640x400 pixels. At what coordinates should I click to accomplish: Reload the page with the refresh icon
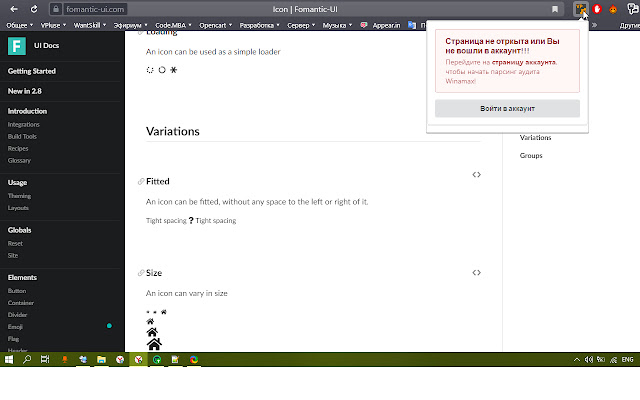[x=34, y=9]
